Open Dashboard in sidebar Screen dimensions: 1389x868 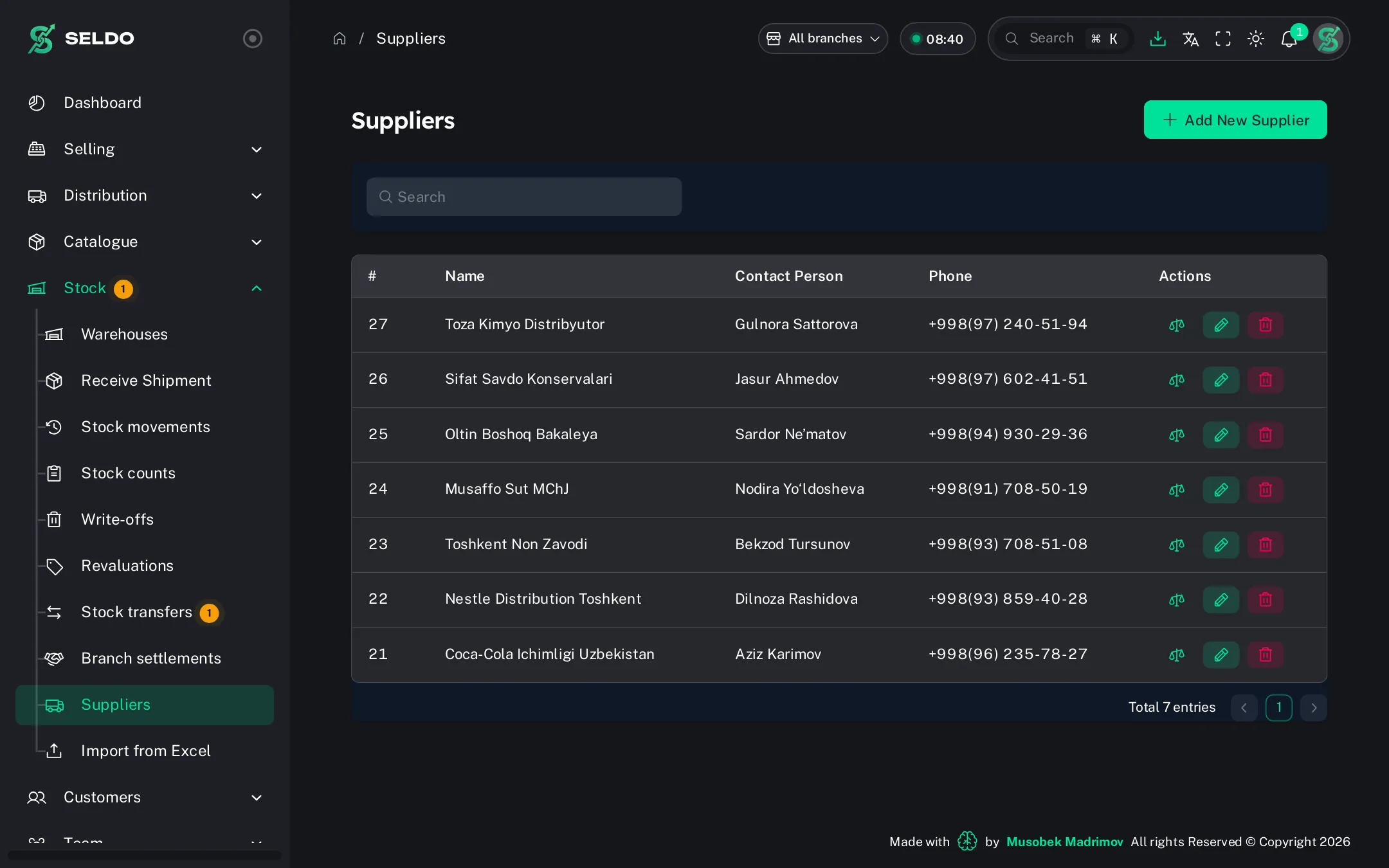tap(145, 103)
